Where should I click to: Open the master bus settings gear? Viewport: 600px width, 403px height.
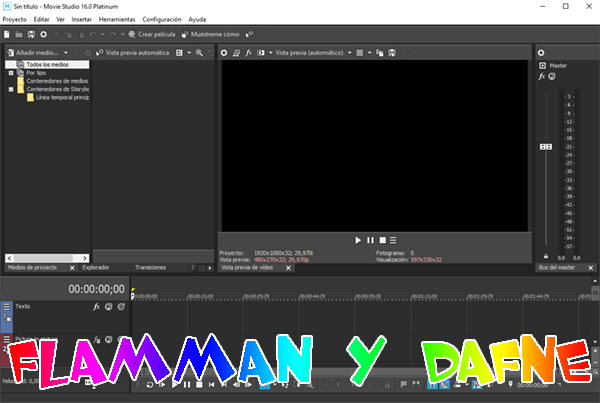tap(541, 53)
